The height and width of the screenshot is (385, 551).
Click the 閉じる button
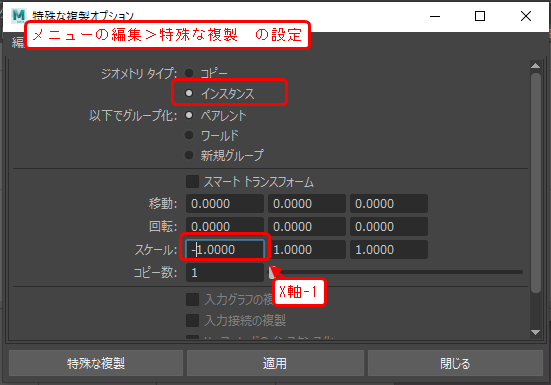pos(455,363)
